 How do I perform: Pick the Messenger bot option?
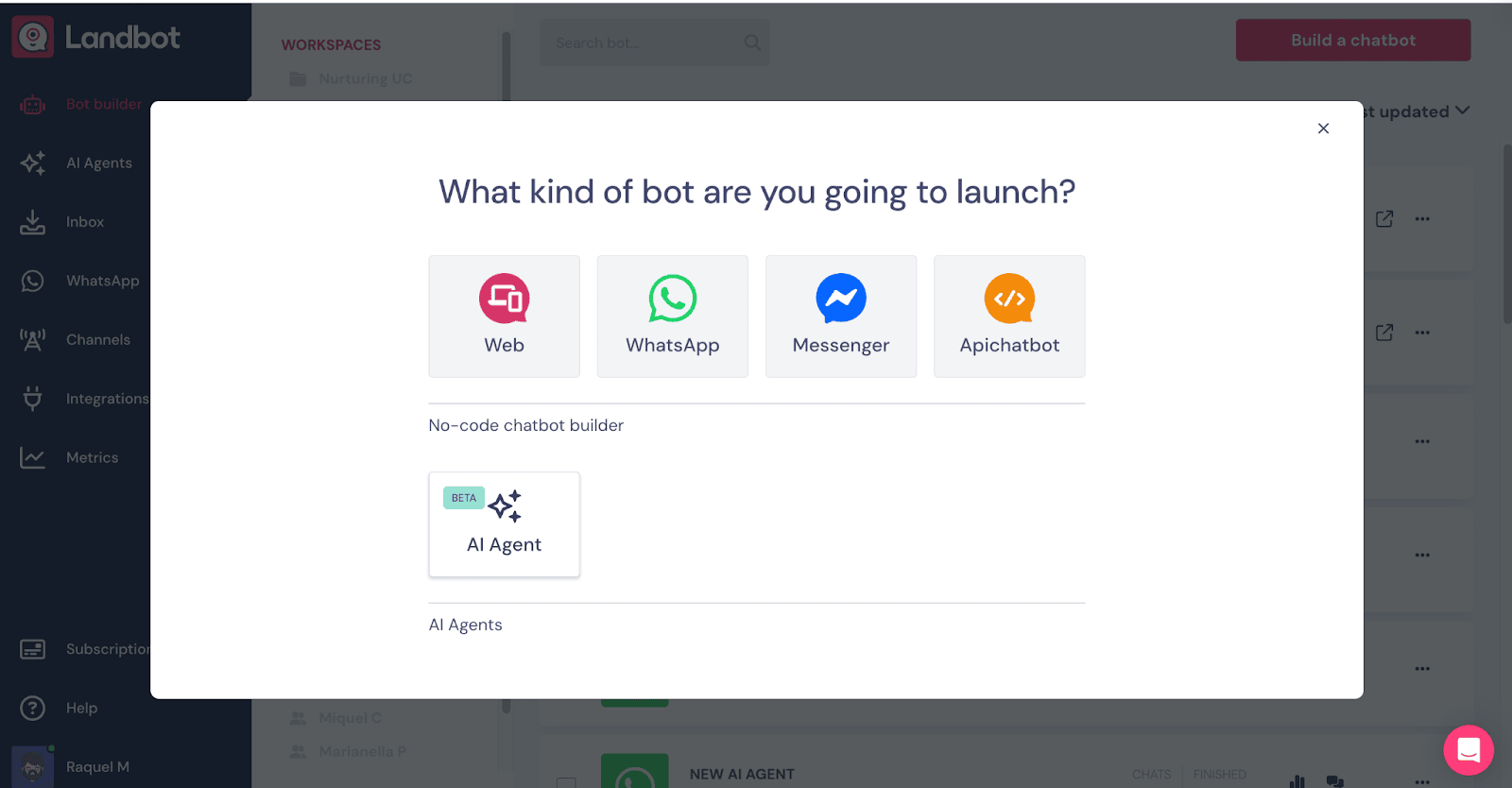coord(840,317)
